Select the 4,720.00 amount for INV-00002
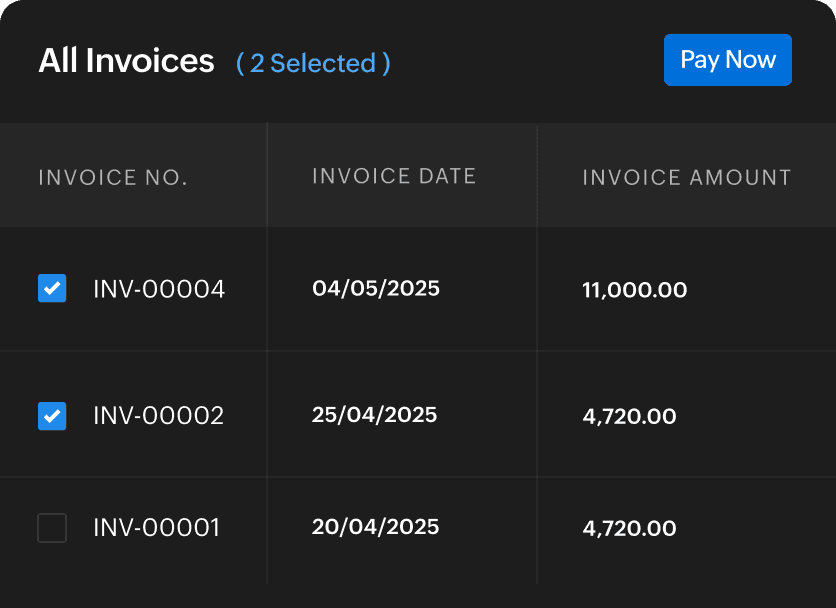Screen dimensions: 836x608 point(629,416)
